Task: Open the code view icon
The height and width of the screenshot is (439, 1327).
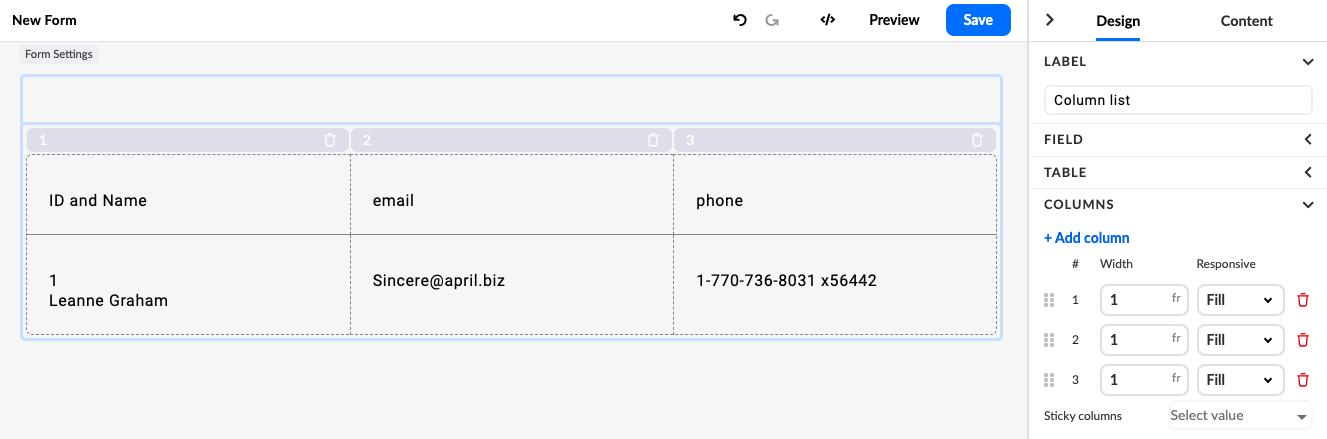Action: (x=827, y=20)
